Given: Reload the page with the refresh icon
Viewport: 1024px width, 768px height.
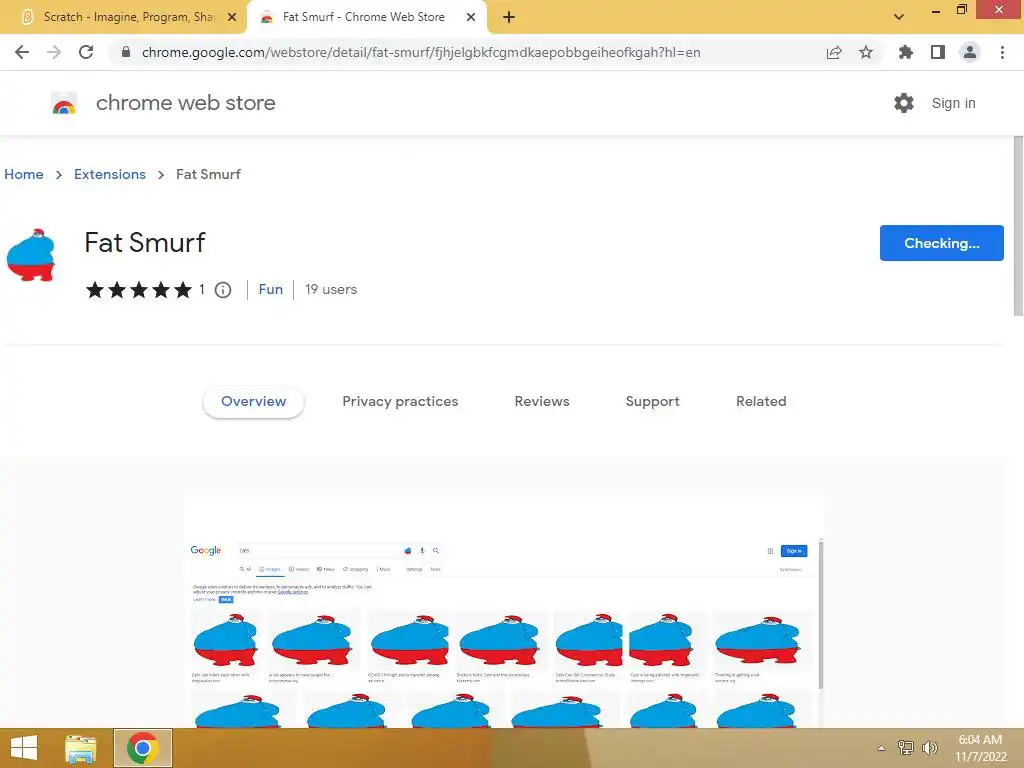Looking at the screenshot, I should click(x=86, y=52).
